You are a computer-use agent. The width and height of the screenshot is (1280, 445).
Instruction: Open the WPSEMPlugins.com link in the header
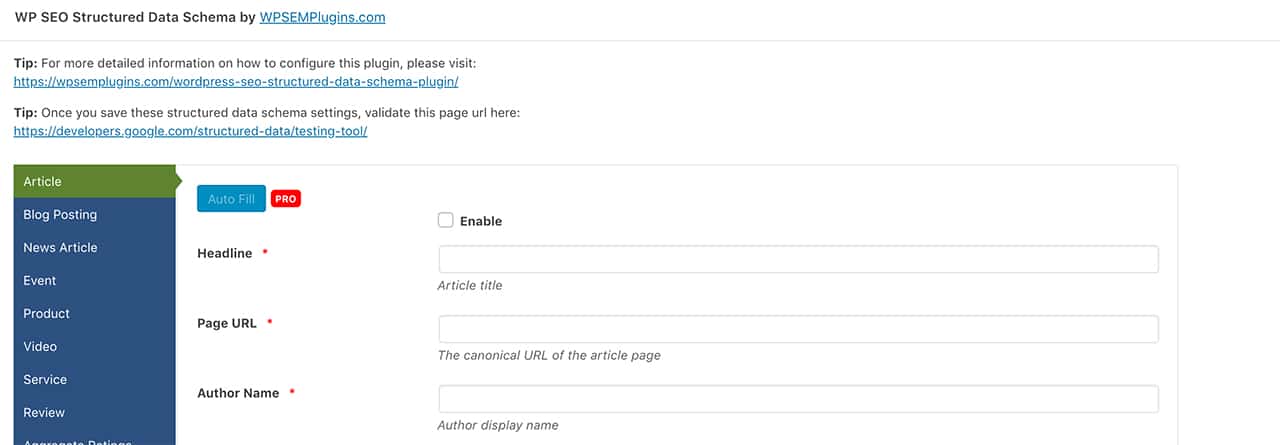[322, 17]
